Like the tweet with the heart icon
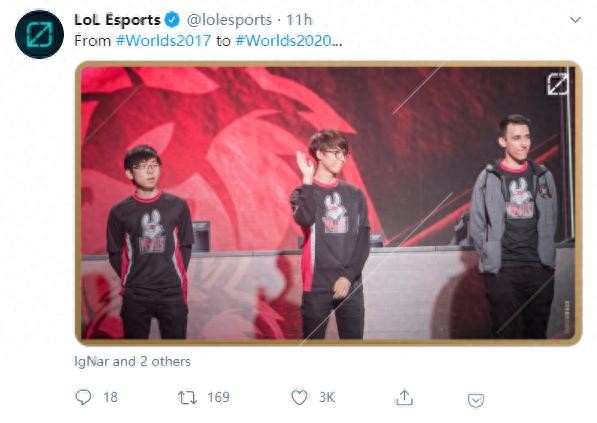 [x=299, y=397]
